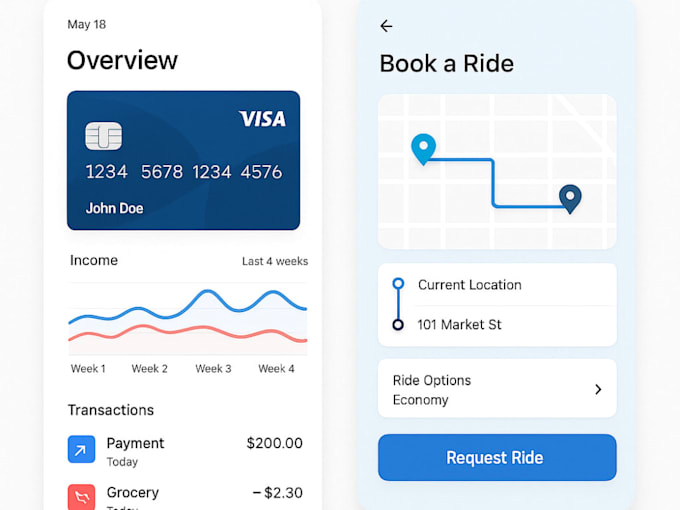Open the Last 4 weeks period selector
Screen dimensions: 680x510
275,261
